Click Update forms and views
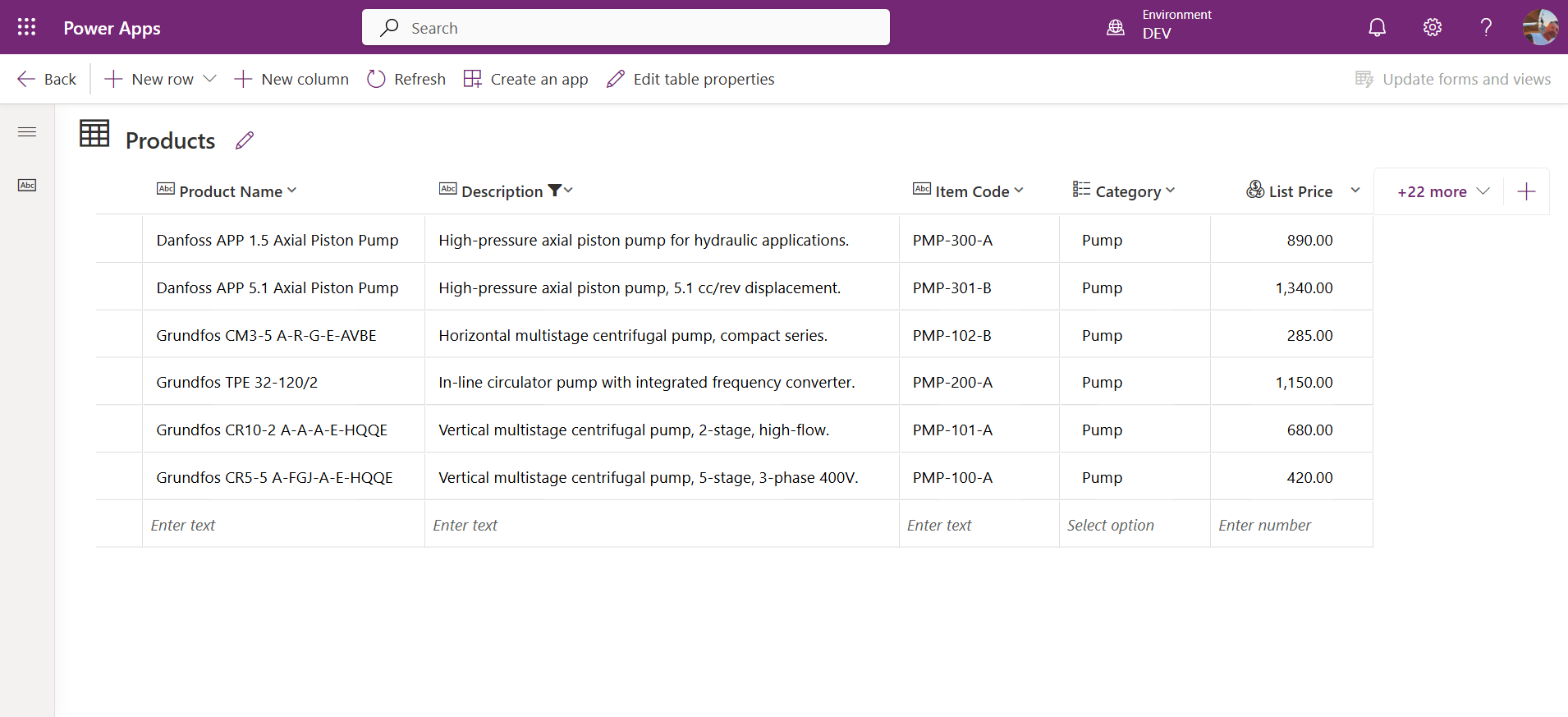This screenshot has width=1568, height=717. (x=1453, y=79)
